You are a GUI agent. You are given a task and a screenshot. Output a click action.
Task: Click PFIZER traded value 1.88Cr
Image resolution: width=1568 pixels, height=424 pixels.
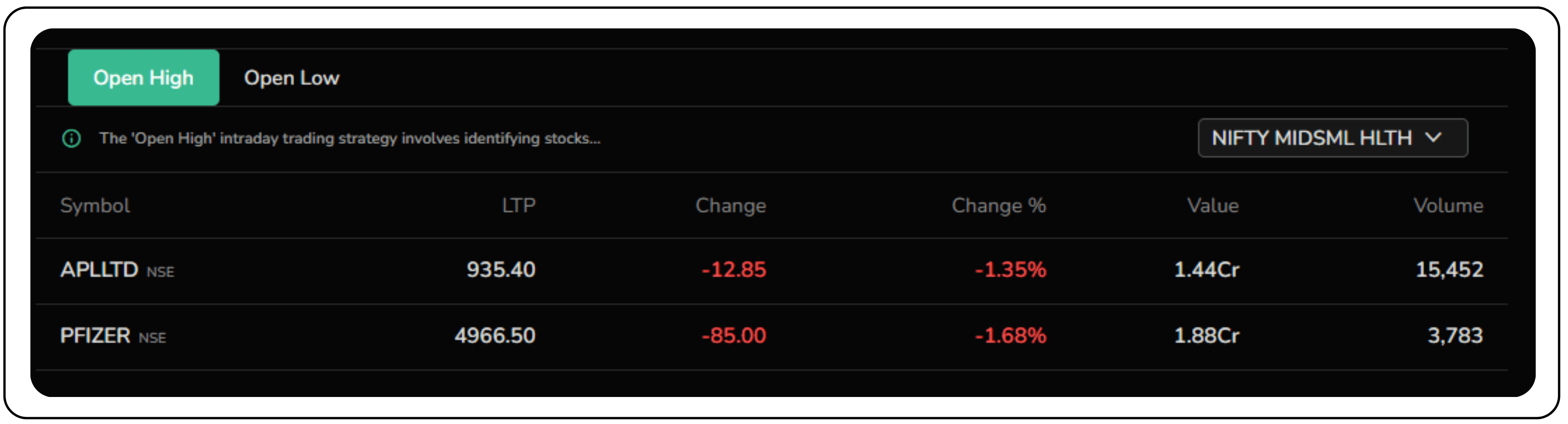[1206, 335]
